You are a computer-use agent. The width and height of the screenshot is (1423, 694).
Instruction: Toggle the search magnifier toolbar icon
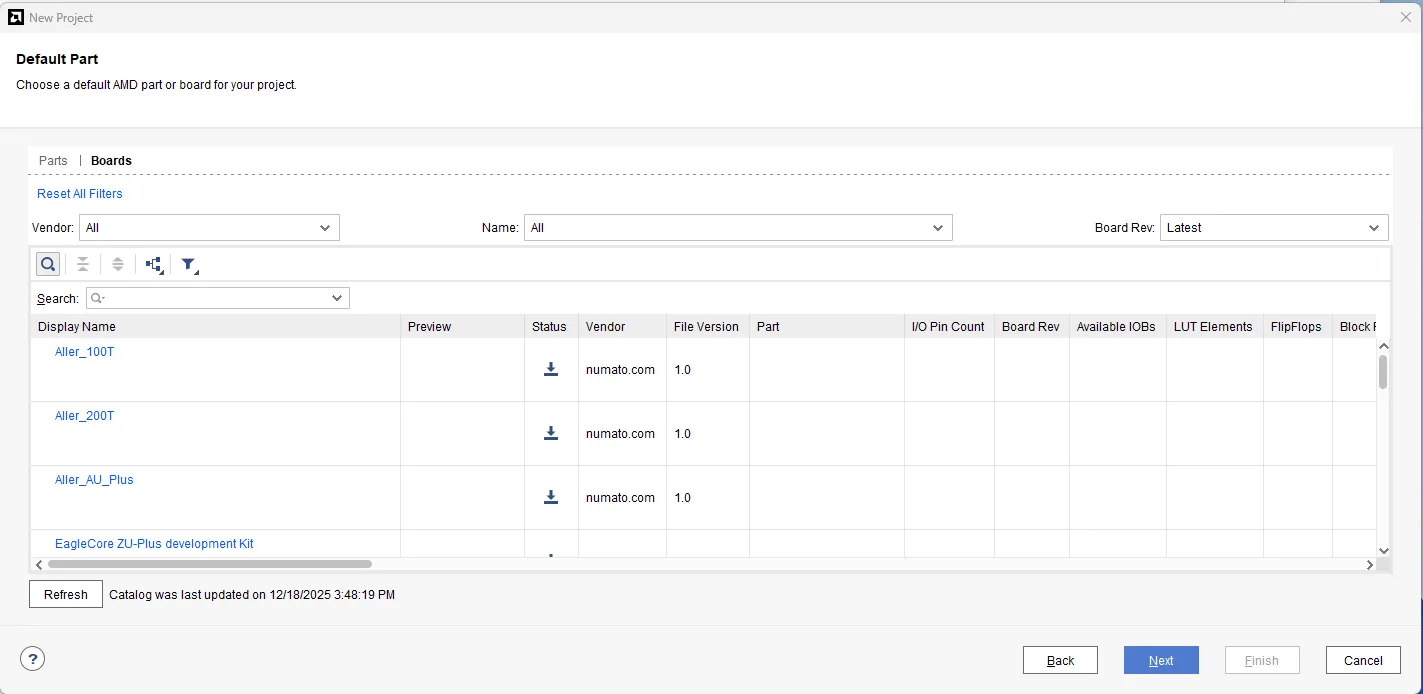48,264
